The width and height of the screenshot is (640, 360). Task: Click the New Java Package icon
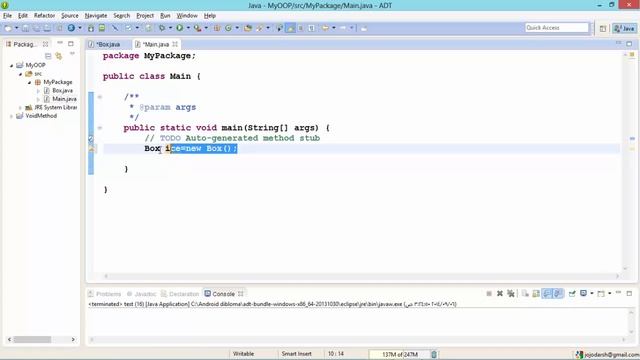click(217, 28)
